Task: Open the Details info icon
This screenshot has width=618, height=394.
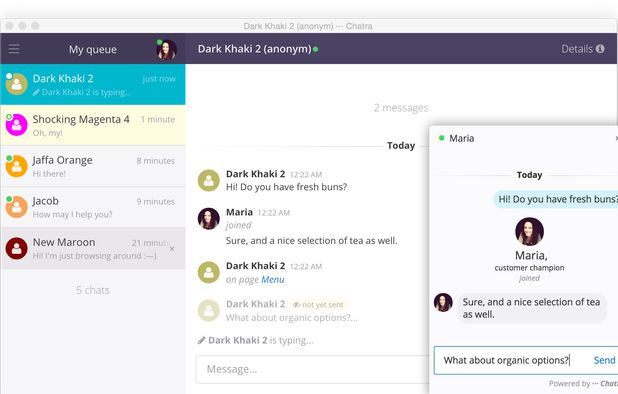Action: click(x=600, y=49)
